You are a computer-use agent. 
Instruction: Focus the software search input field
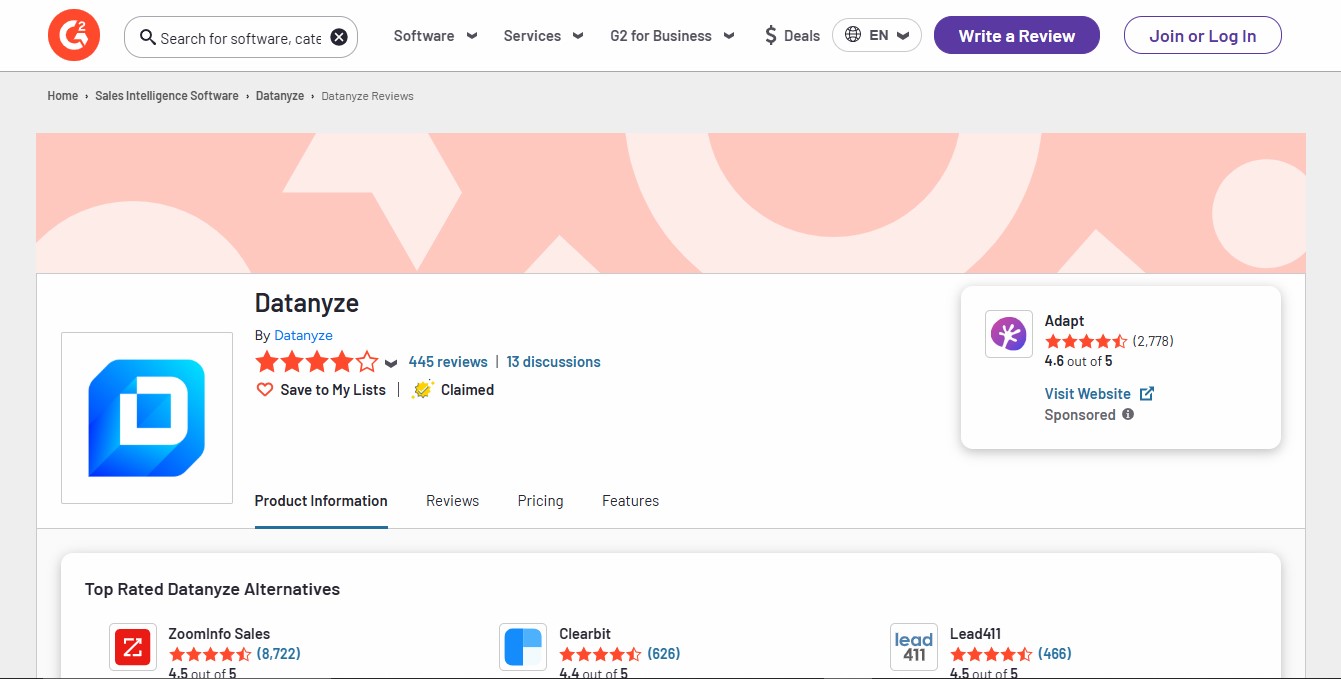[241, 37]
